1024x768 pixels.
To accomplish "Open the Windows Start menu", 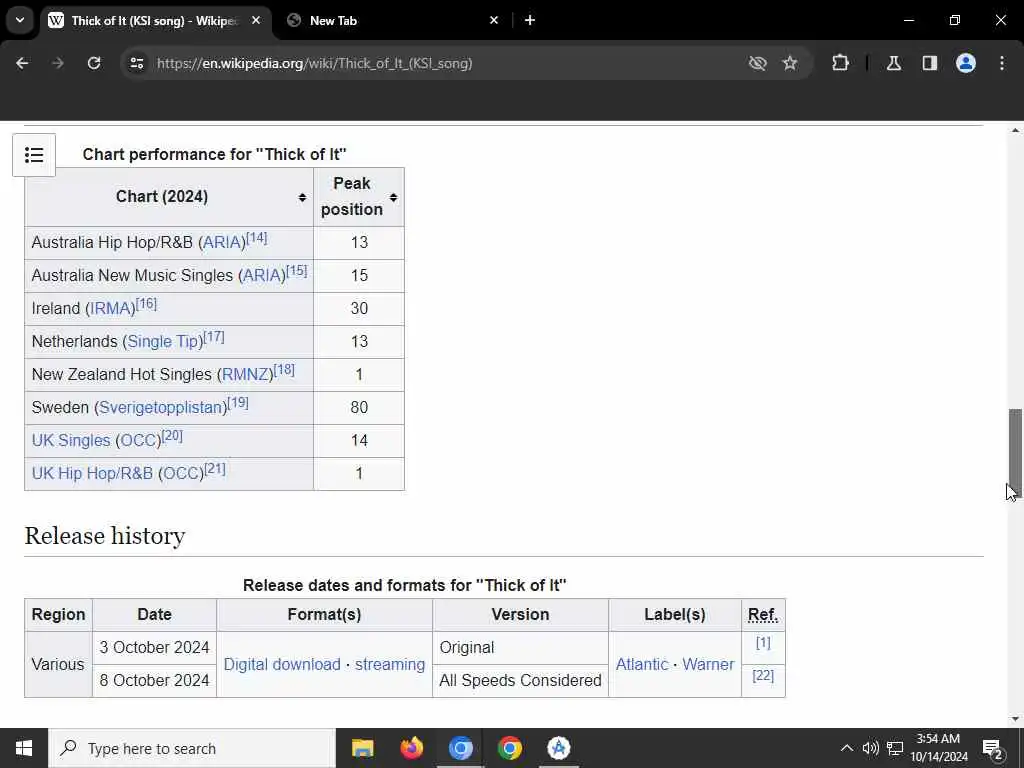I will [24, 748].
